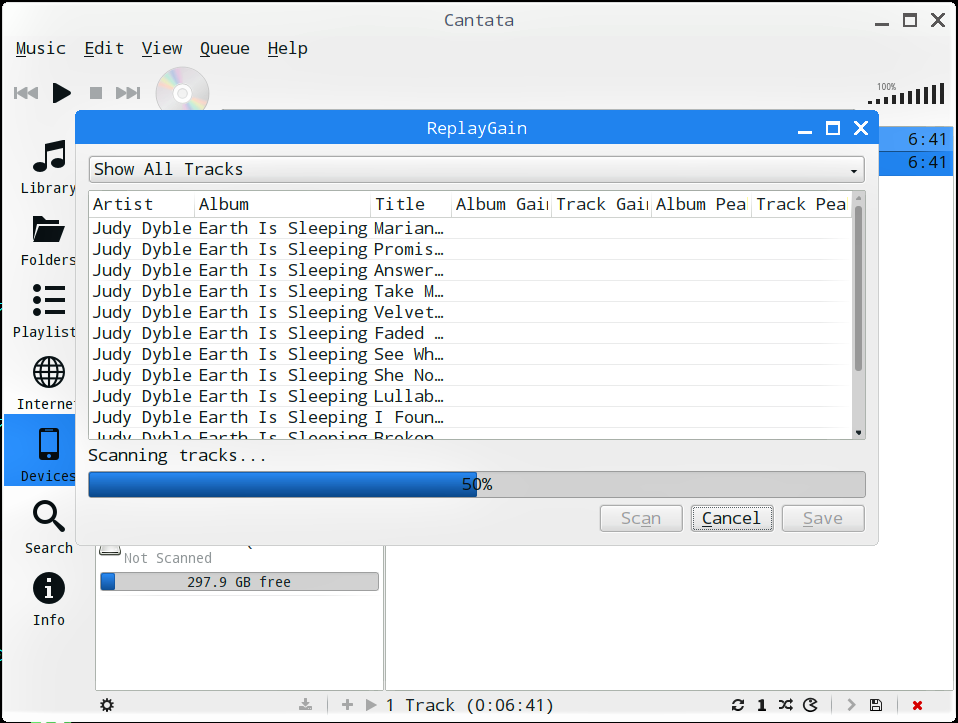
Task: Click the Stop playback button
Action: 95,93
